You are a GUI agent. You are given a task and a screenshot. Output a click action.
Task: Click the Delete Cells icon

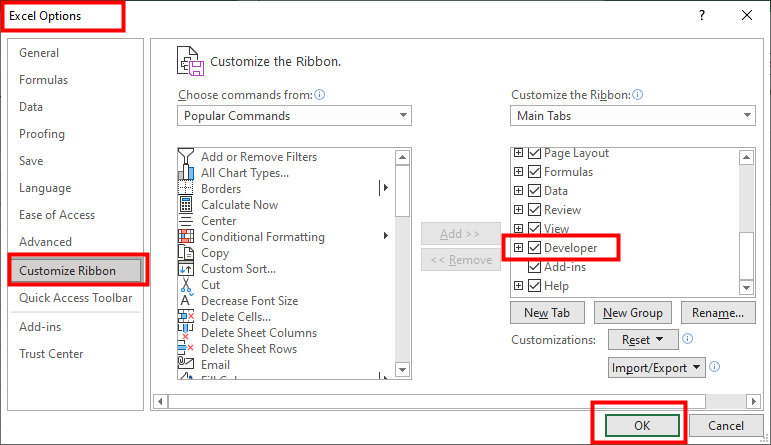186,317
